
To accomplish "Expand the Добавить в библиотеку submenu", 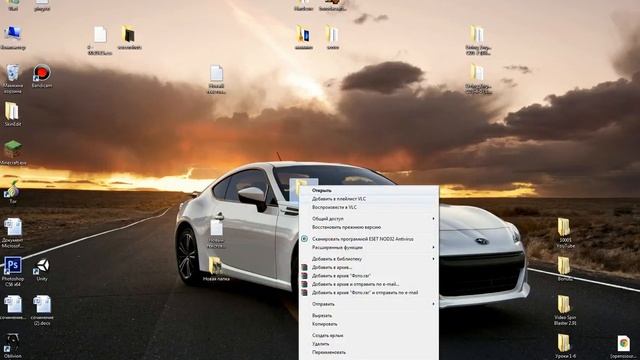I will (x=369, y=259).
